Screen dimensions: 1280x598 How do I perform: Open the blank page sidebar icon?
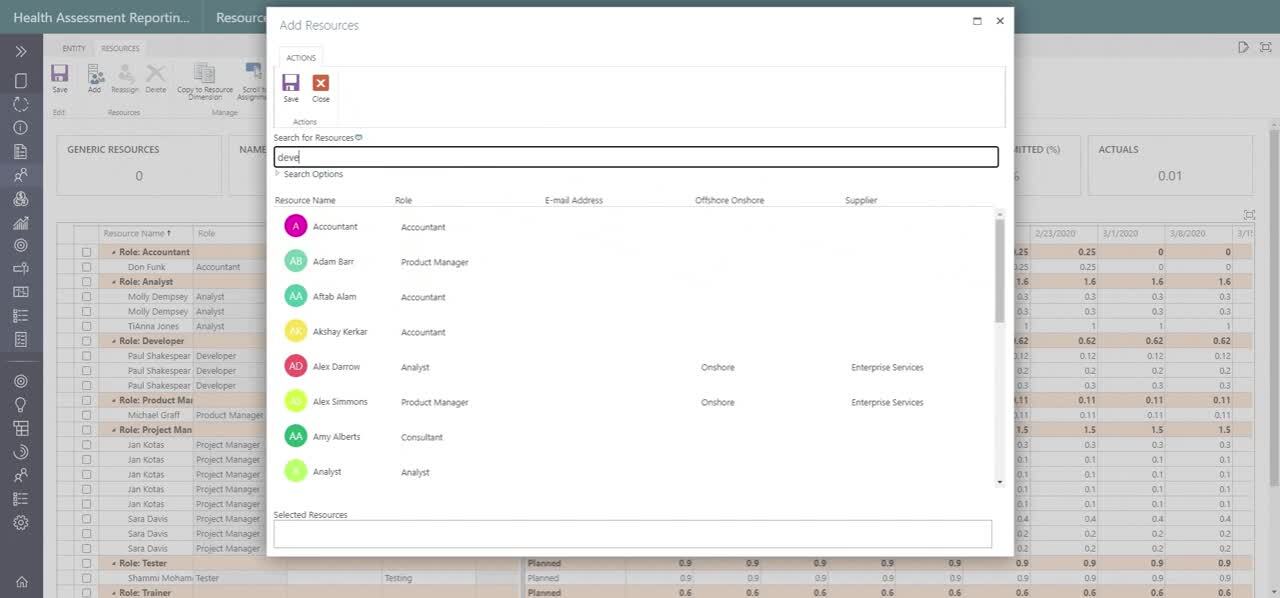21,80
